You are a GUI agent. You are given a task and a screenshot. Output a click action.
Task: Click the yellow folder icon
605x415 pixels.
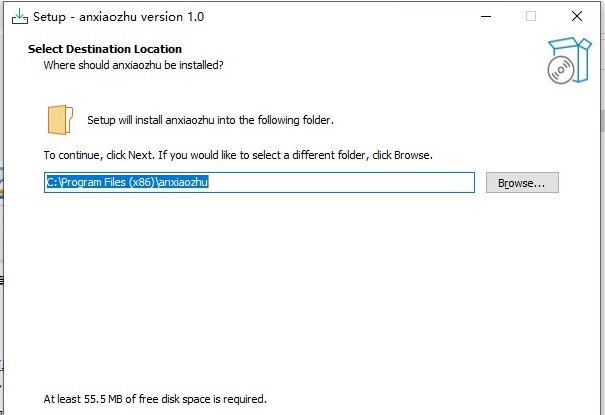point(60,119)
